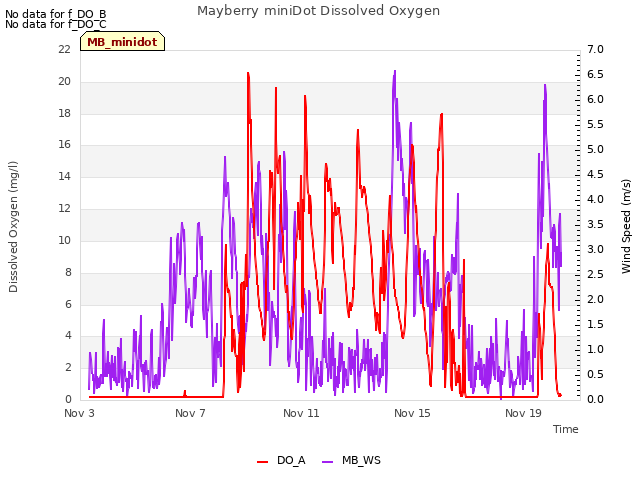This screenshot has height=480, width=640.
Task: Click the Nov 3 x-axis label
Action: (x=79, y=413)
